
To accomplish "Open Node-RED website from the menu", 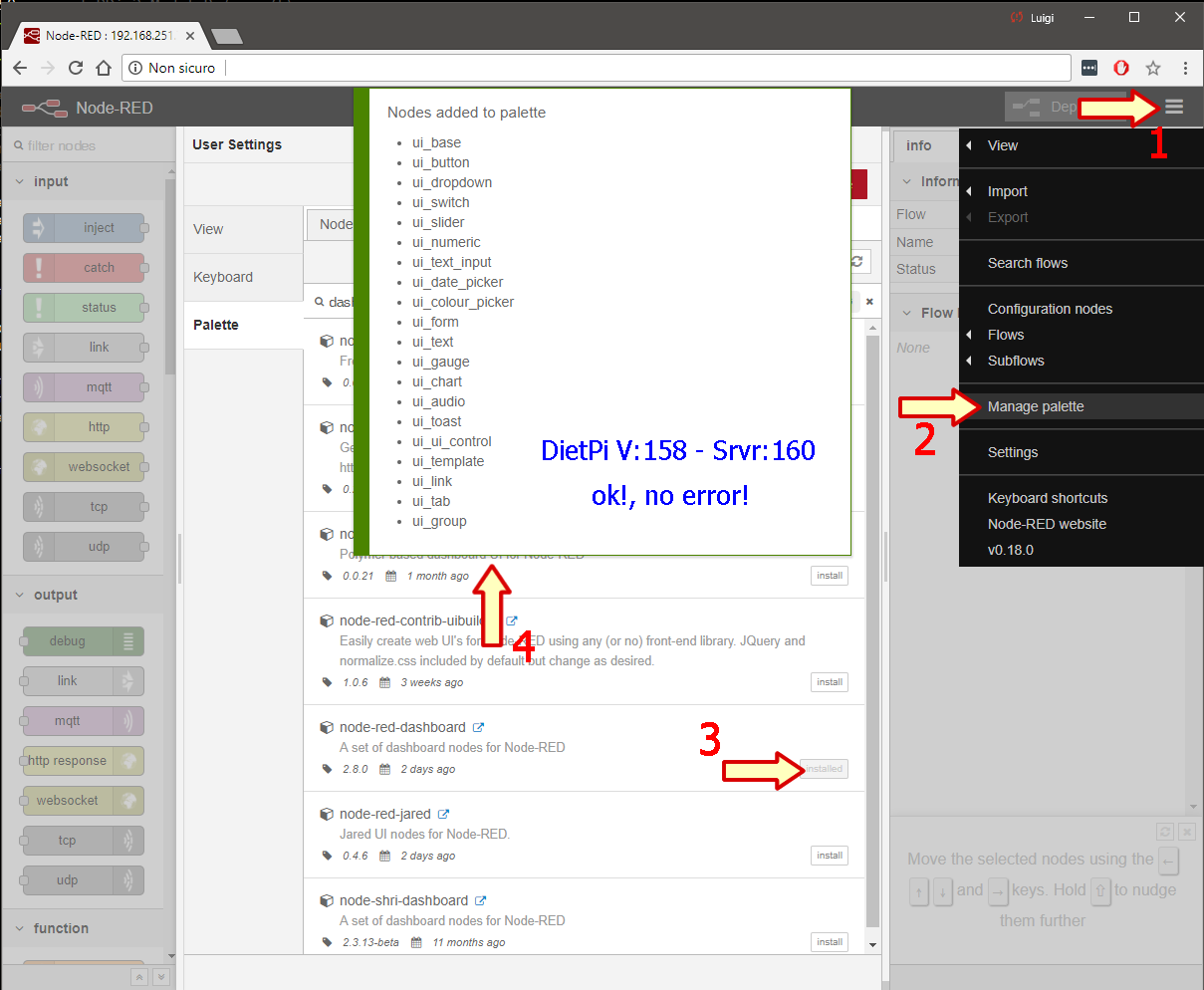I will point(1082,524).
